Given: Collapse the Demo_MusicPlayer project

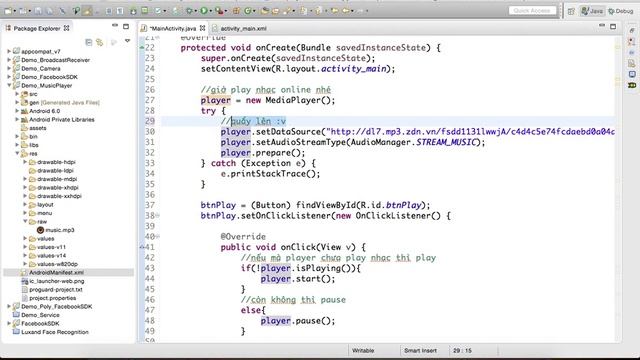Looking at the screenshot, I should pyautogui.click(x=9, y=85).
